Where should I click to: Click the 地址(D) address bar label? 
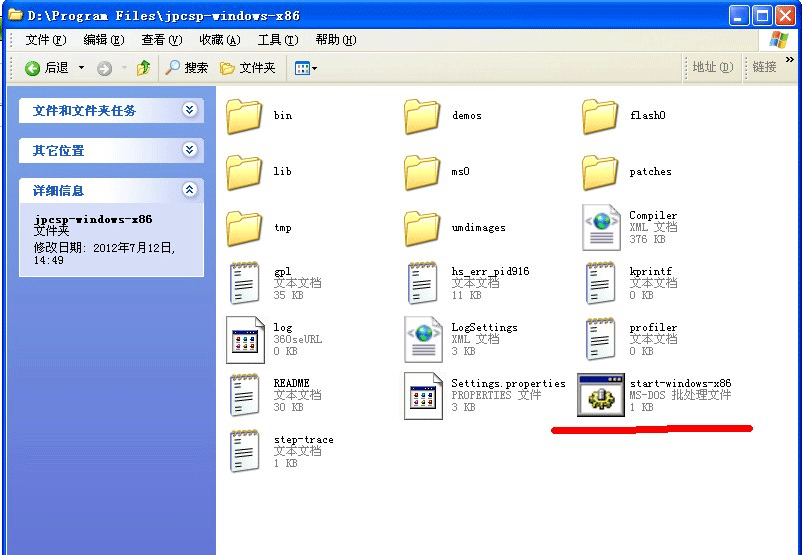(x=713, y=67)
